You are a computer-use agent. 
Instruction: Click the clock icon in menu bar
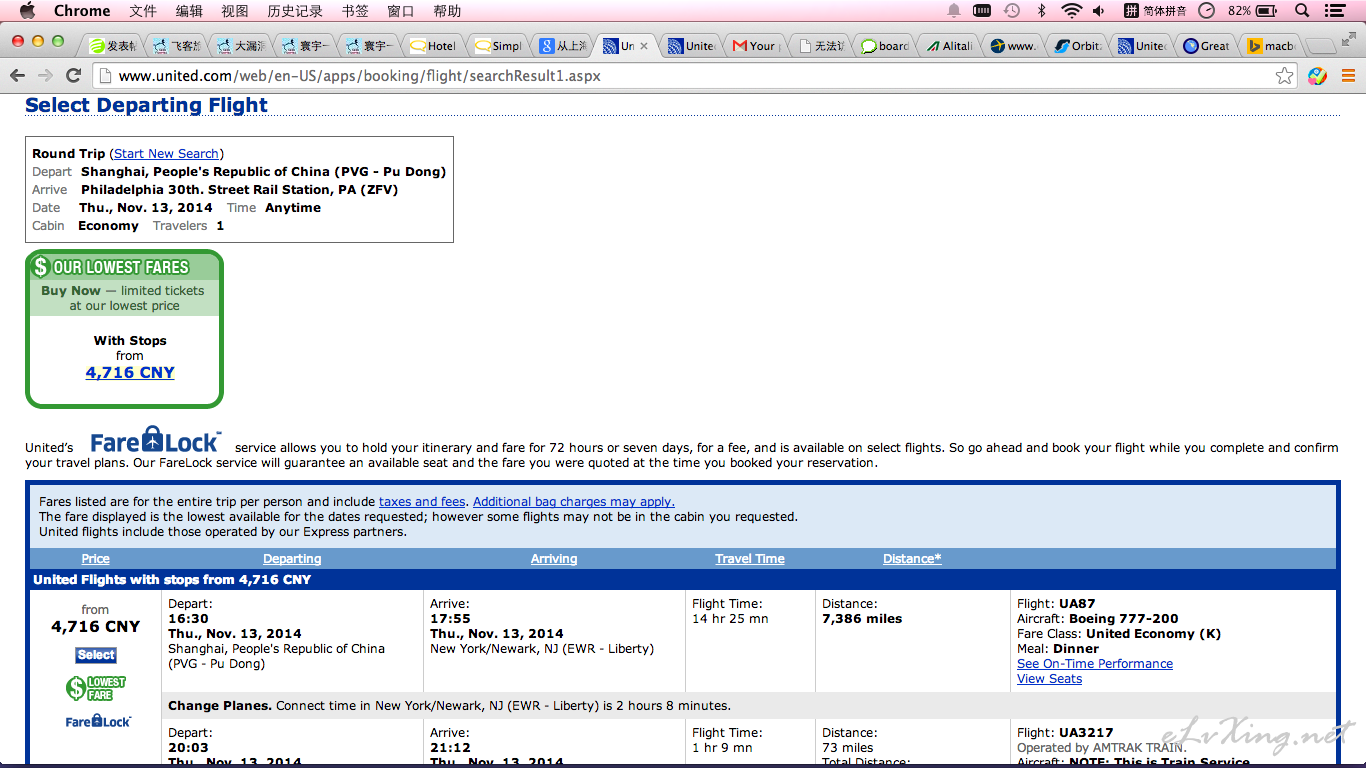[1207, 11]
